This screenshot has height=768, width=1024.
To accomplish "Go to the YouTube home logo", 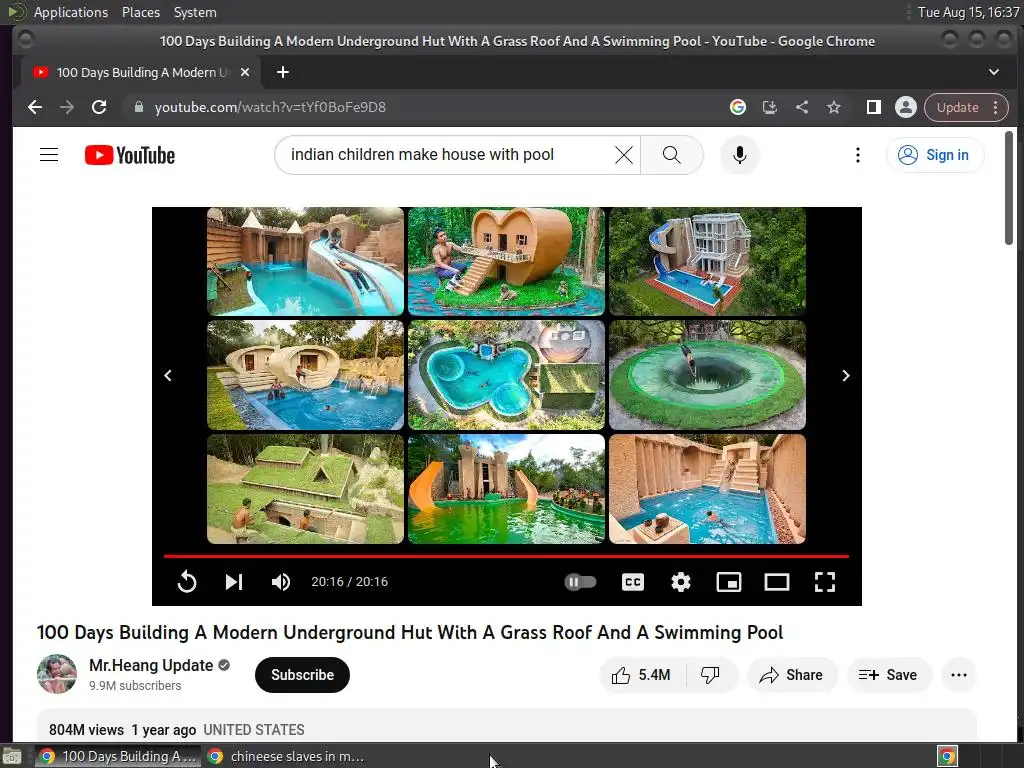I will (130, 155).
